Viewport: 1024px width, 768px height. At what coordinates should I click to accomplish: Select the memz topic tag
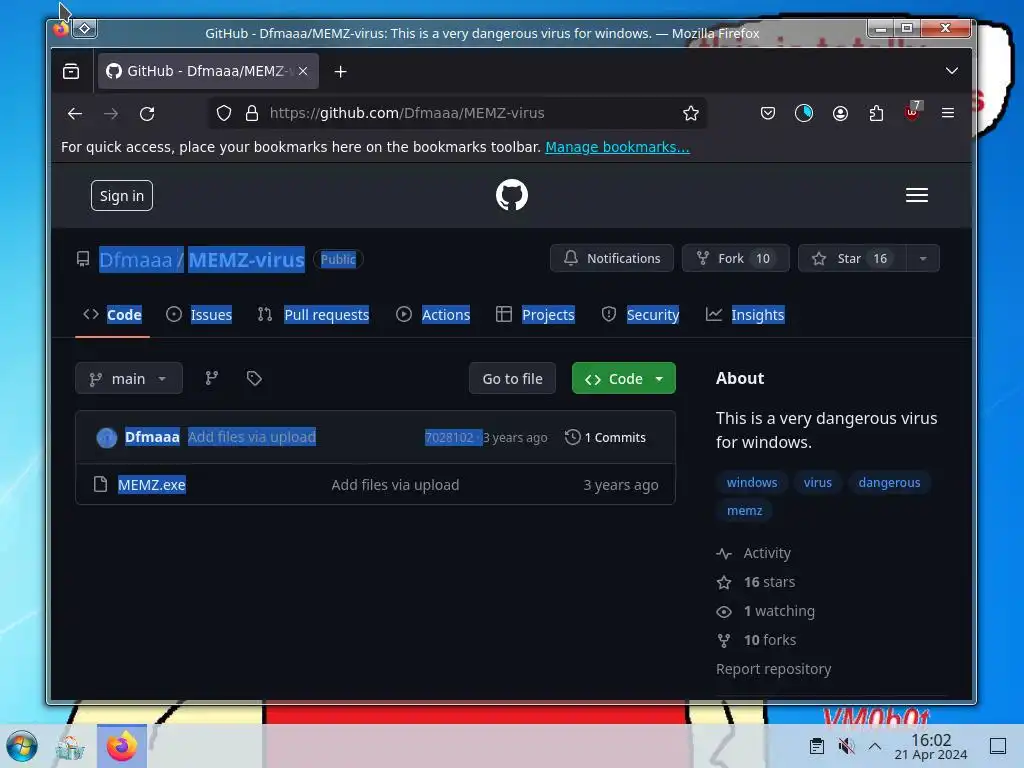tap(744, 511)
